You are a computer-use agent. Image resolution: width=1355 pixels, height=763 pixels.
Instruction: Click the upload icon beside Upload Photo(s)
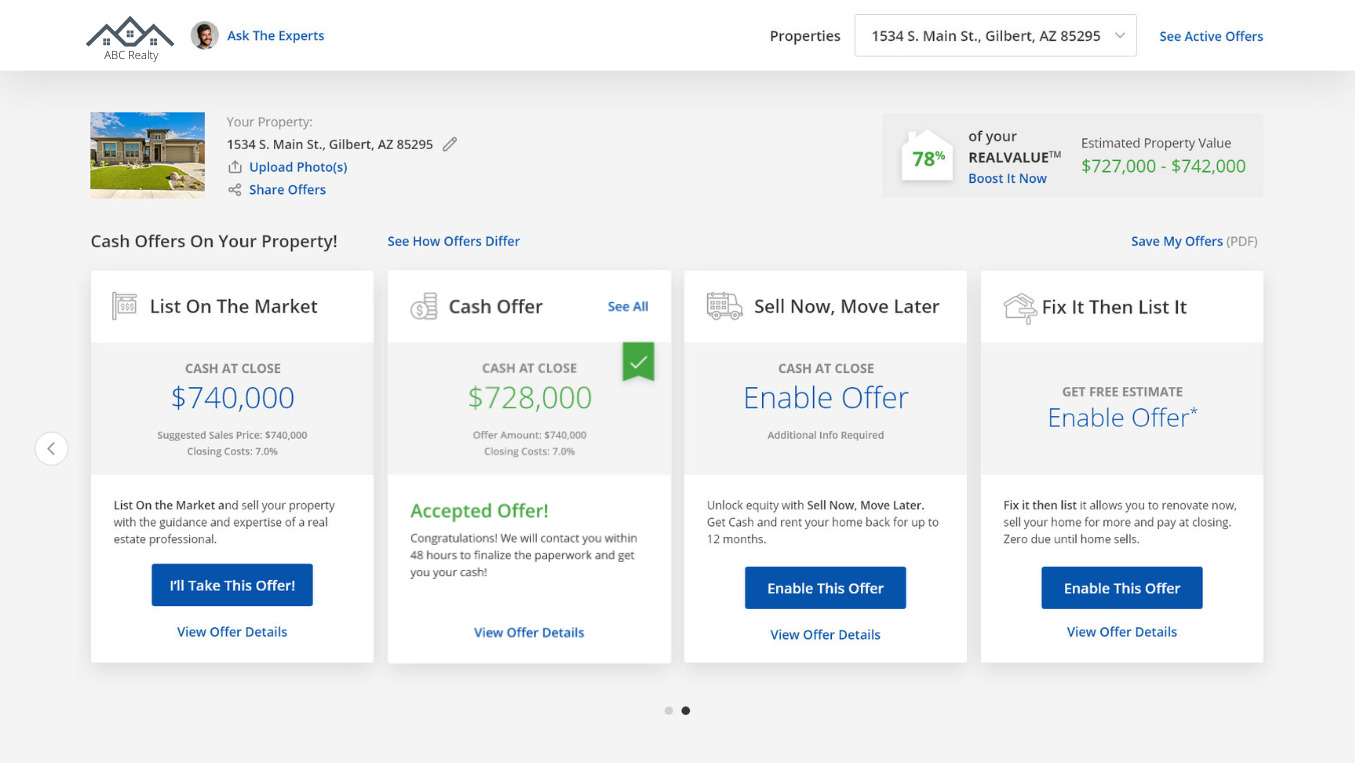tap(235, 167)
